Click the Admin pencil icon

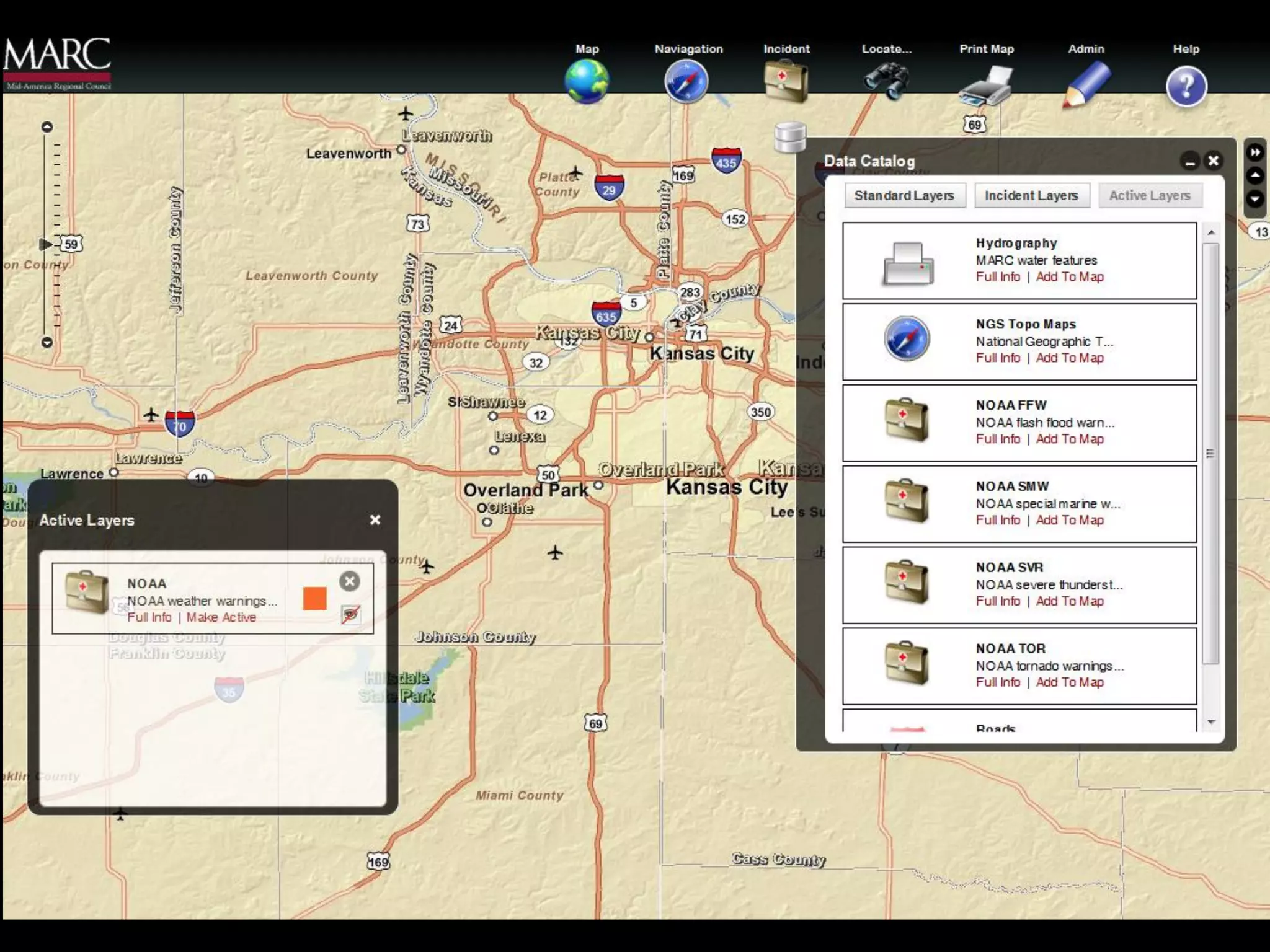pos(1086,84)
